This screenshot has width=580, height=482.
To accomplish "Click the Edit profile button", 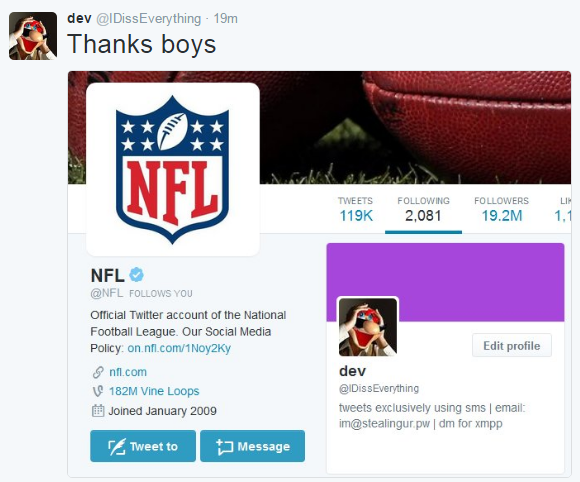I will coord(512,346).
